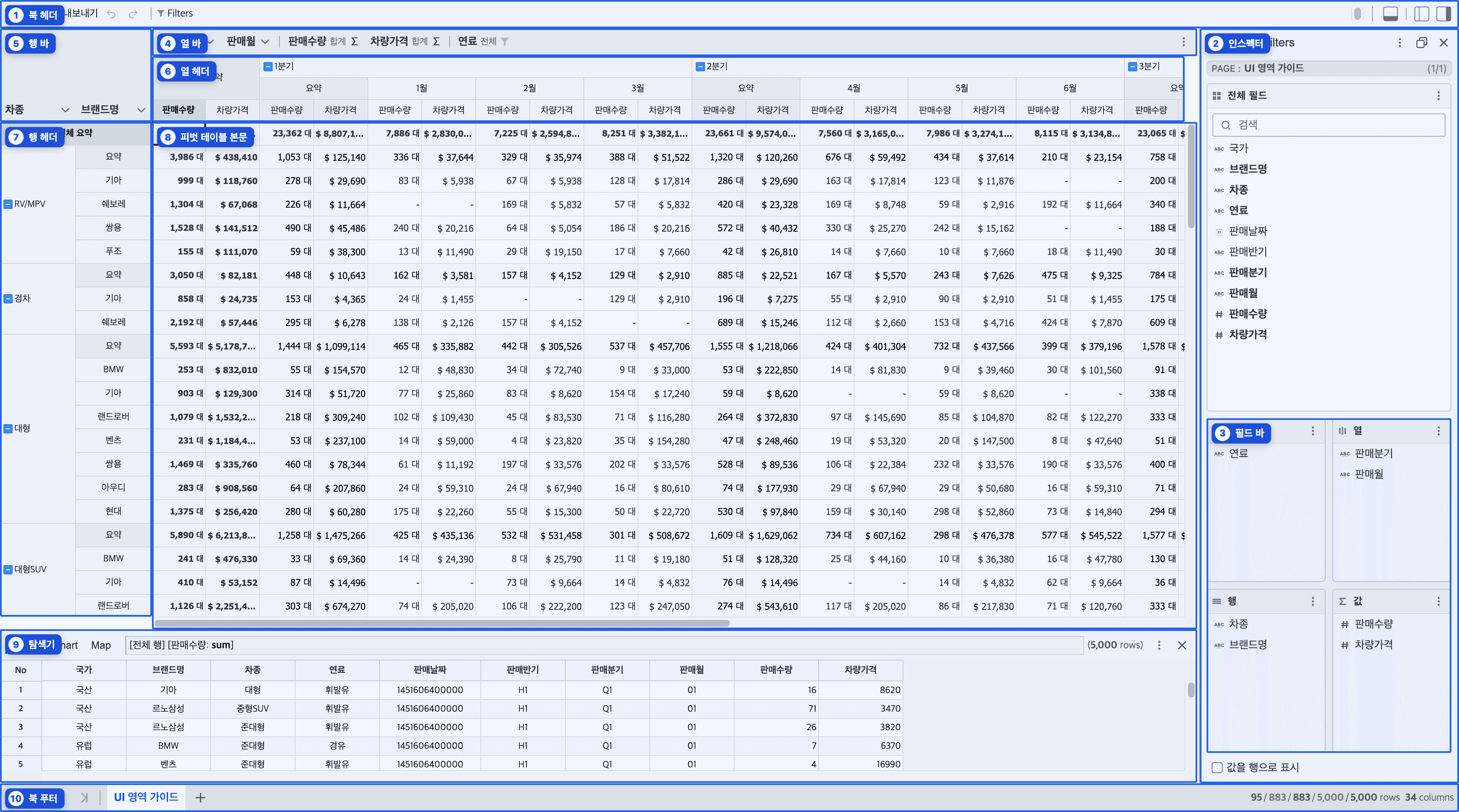This screenshot has width=1459, height=812.
Task: Collapse the 1분기 column group
Action: [x=268, y=67]
